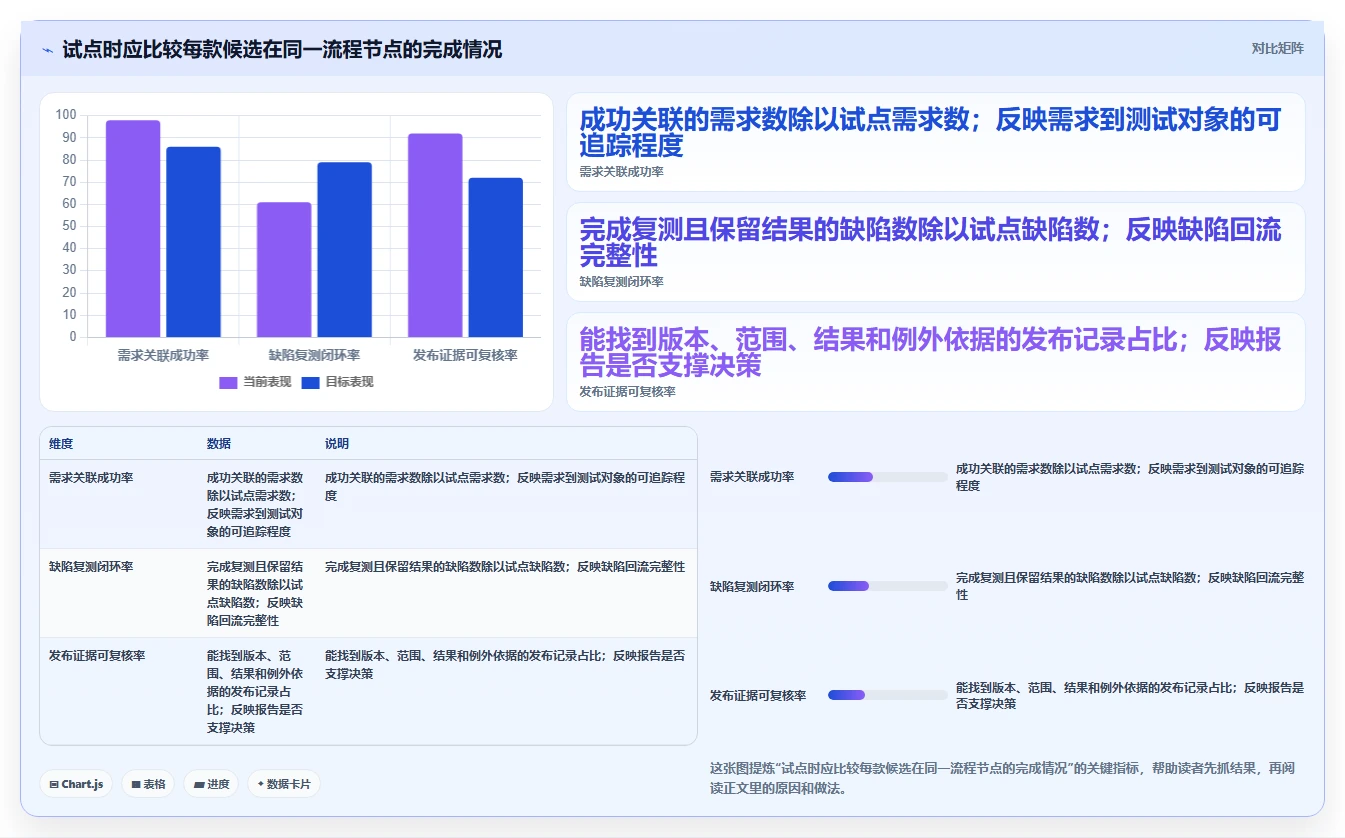Click the 100 tick on the chart y-axis
Image resolution: width=1345 pixels, height=838 pixels.
pyautogui.click(x=66, y=115)
